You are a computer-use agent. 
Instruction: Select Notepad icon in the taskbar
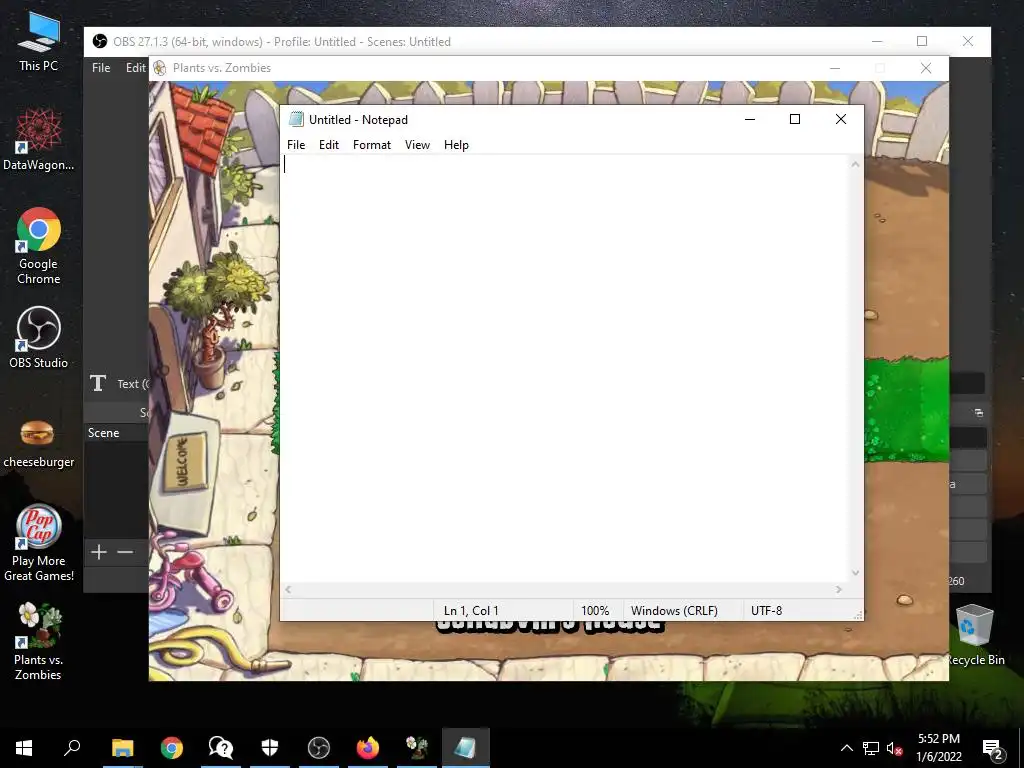(x=466, y=747)
